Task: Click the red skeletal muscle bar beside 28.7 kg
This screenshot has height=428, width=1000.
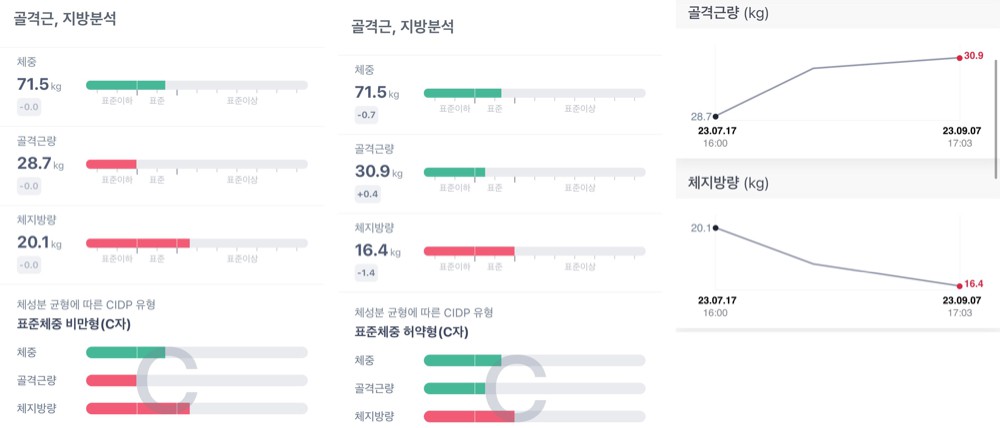Action: click(111, 164)
